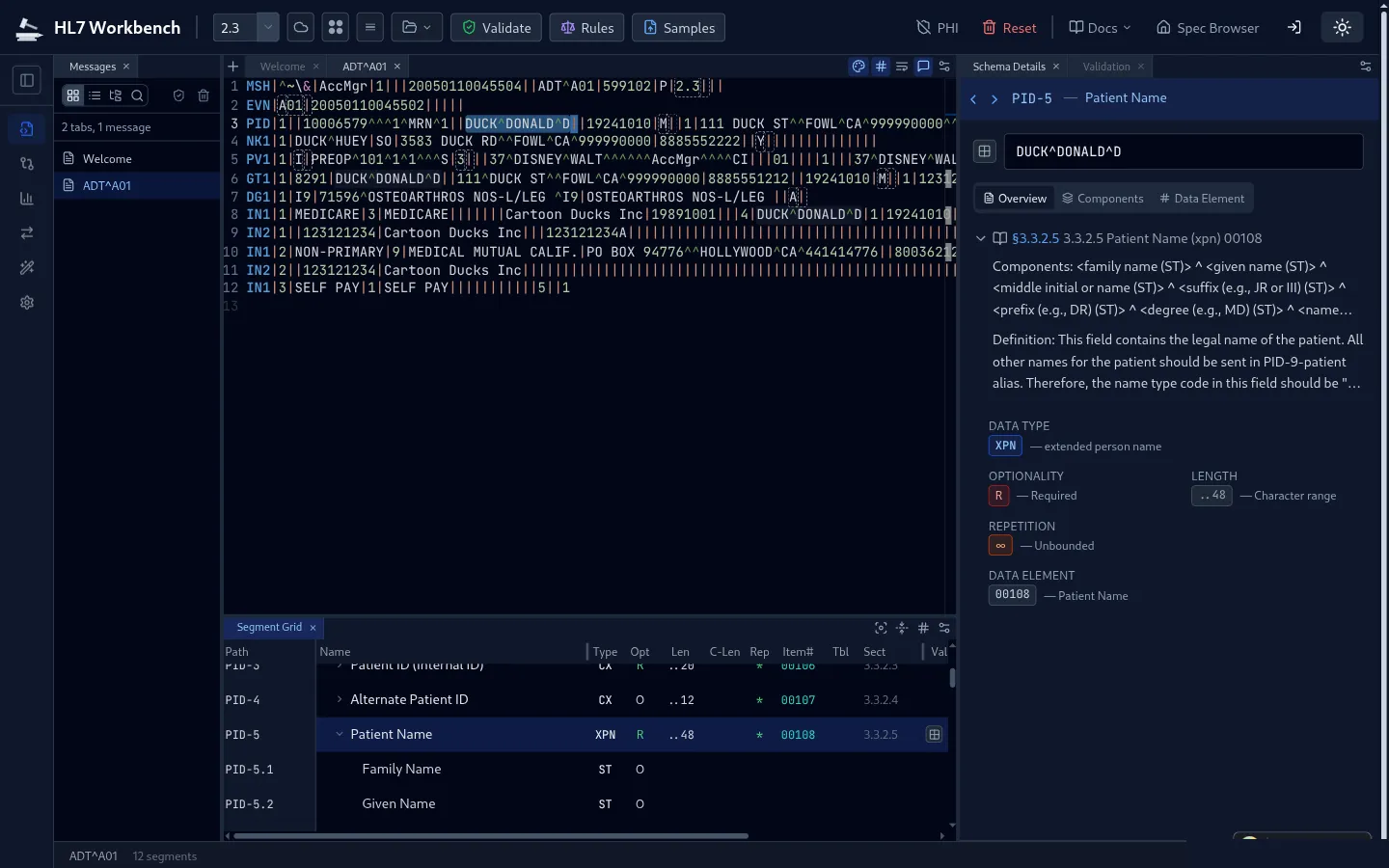Open comments via the speech bubble editor icon

point(923,67)
